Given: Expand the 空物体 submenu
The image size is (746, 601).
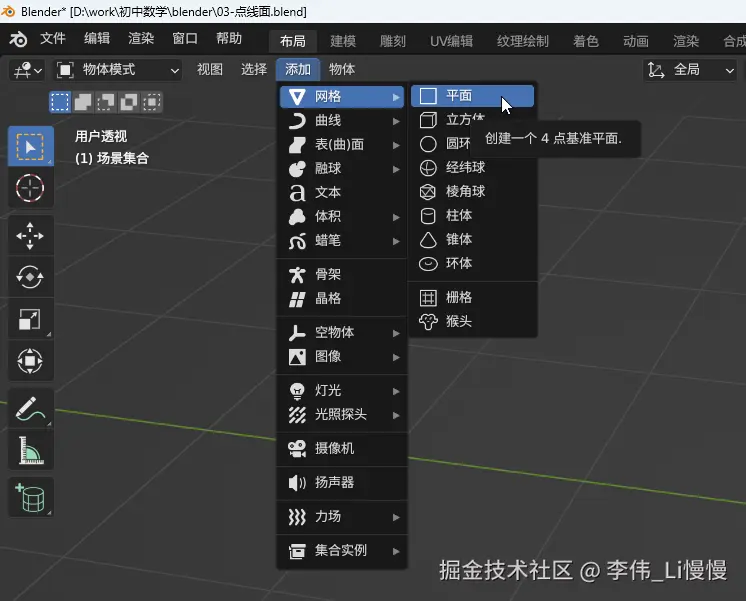Looking at the screenshot, I should (x=342, y=333).
